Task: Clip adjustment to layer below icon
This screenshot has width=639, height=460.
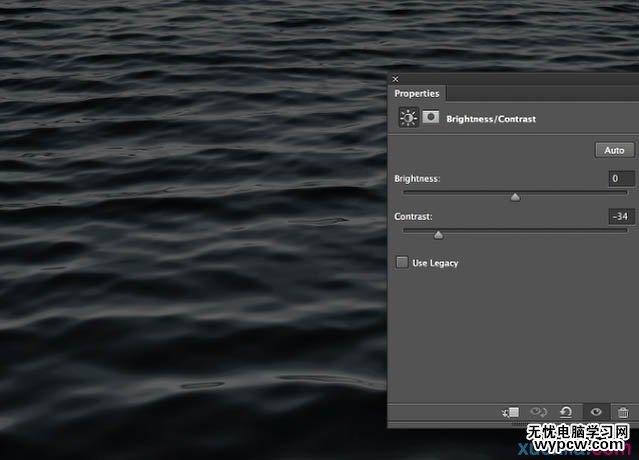Action: coord(510,412)
